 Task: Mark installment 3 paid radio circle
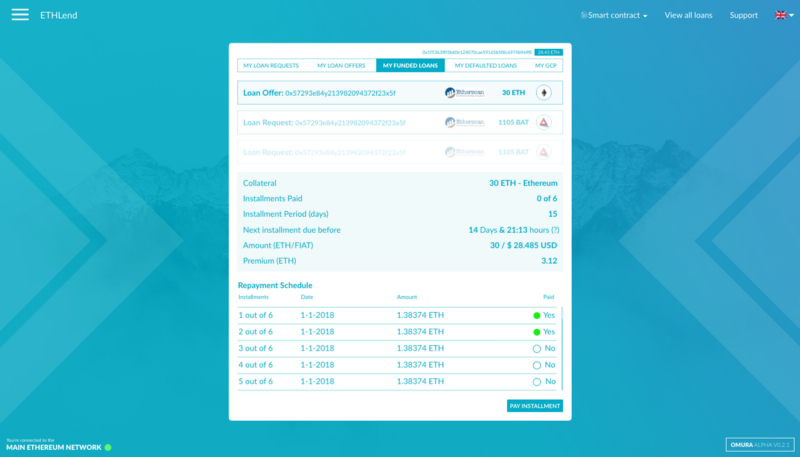537,349
